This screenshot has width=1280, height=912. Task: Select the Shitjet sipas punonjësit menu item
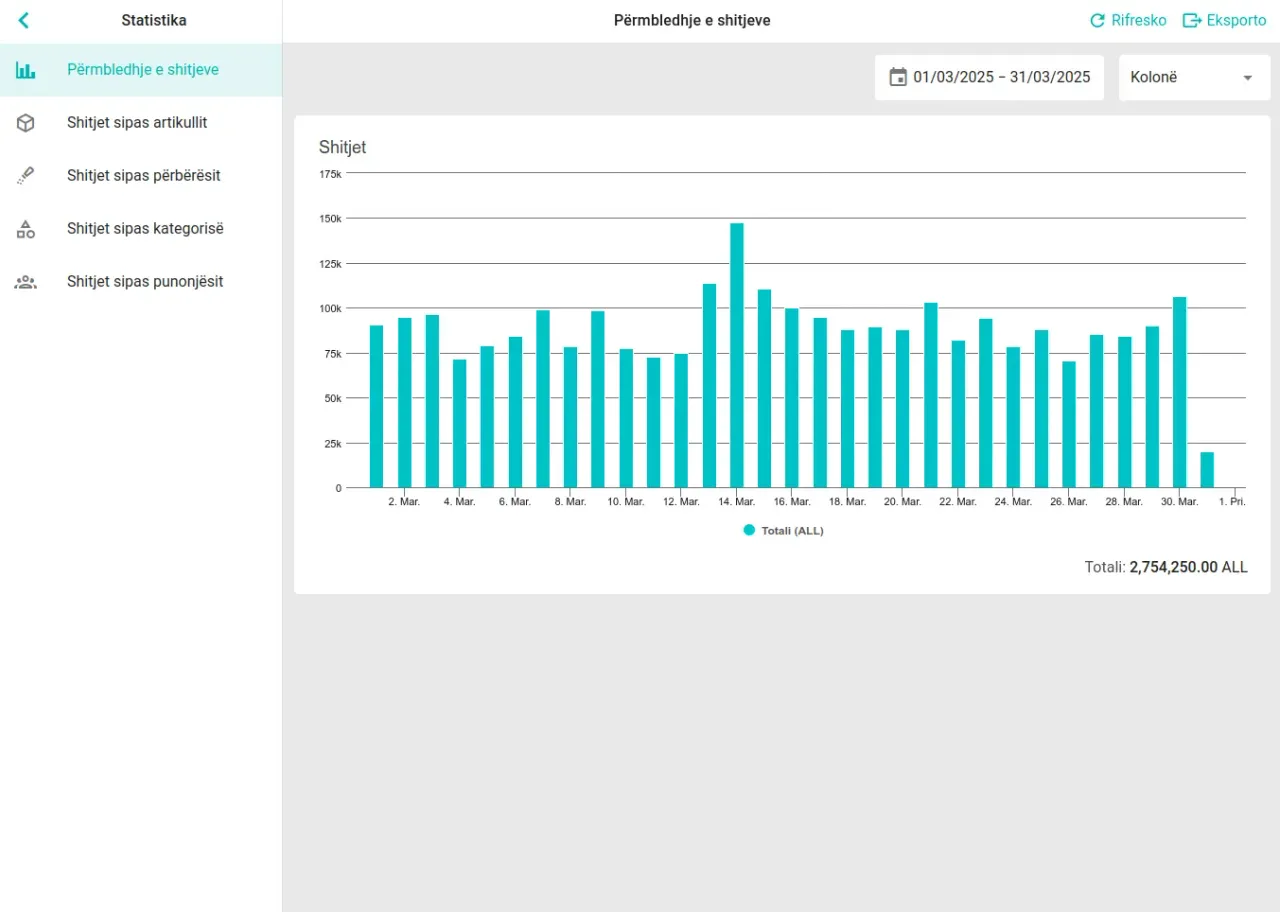click(141, 282)
